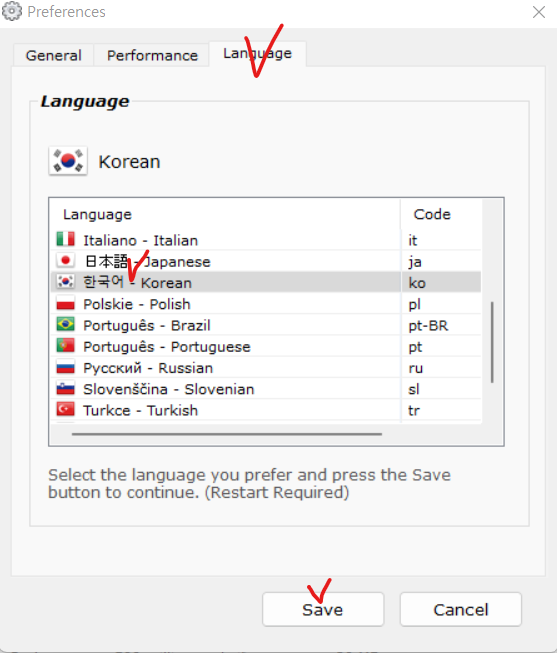Image resolution: width=557 pixels, height=653 pixels.
Task: Click the 'pt-BR' code cell
Action: [441, 325]
